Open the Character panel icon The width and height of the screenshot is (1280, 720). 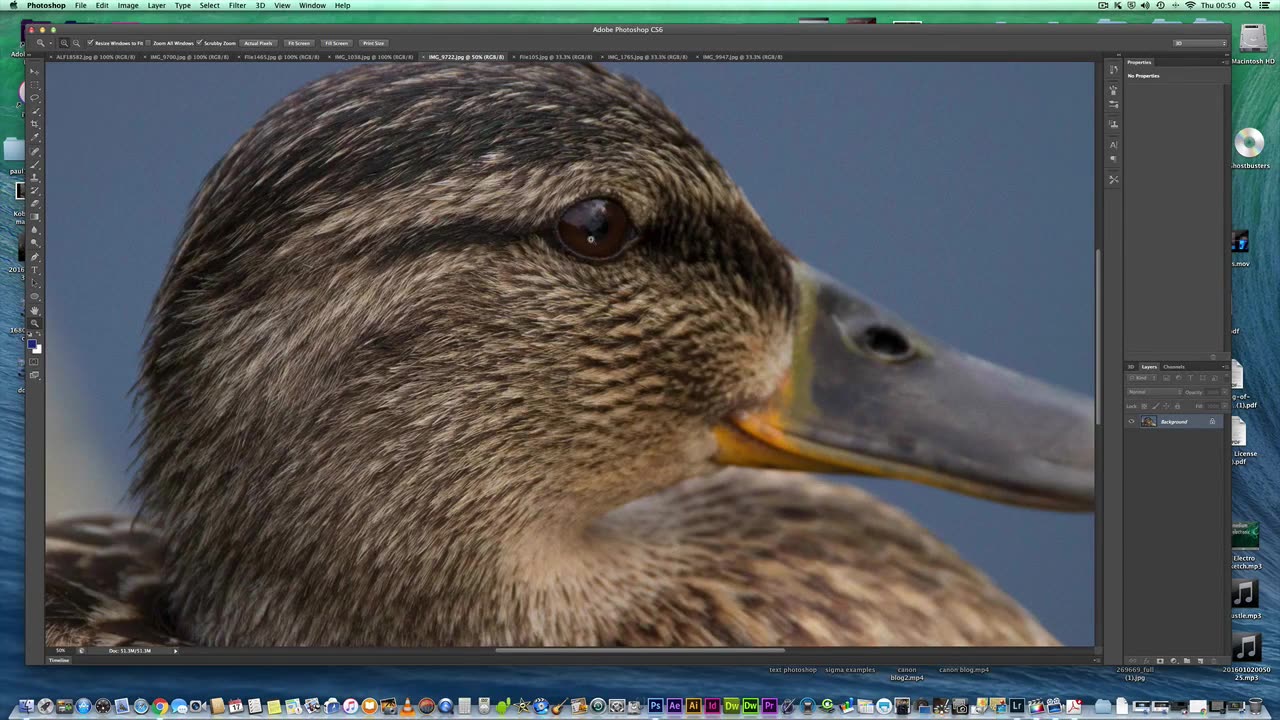[1114, 145]
